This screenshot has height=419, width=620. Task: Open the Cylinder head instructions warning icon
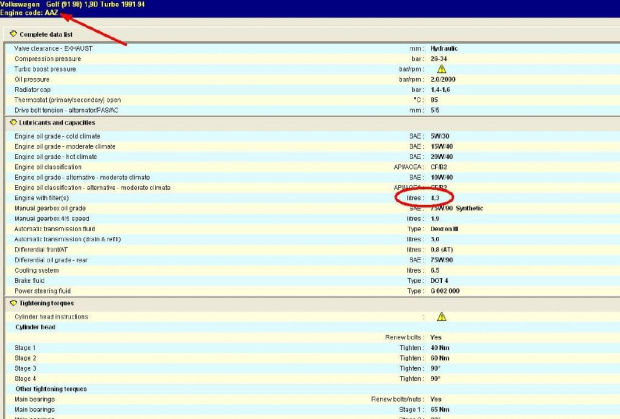441,316
